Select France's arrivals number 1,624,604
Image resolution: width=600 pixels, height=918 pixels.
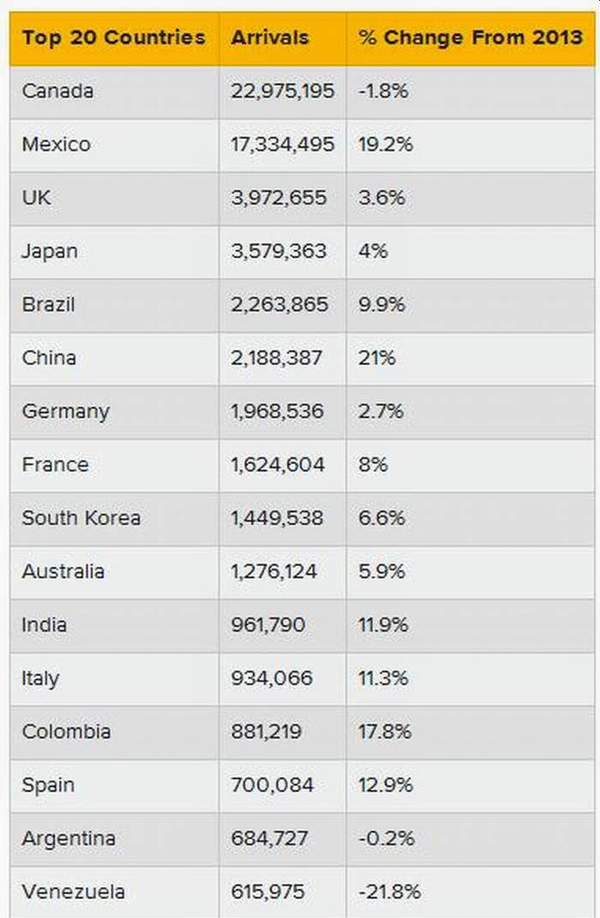tap(277, 465)
